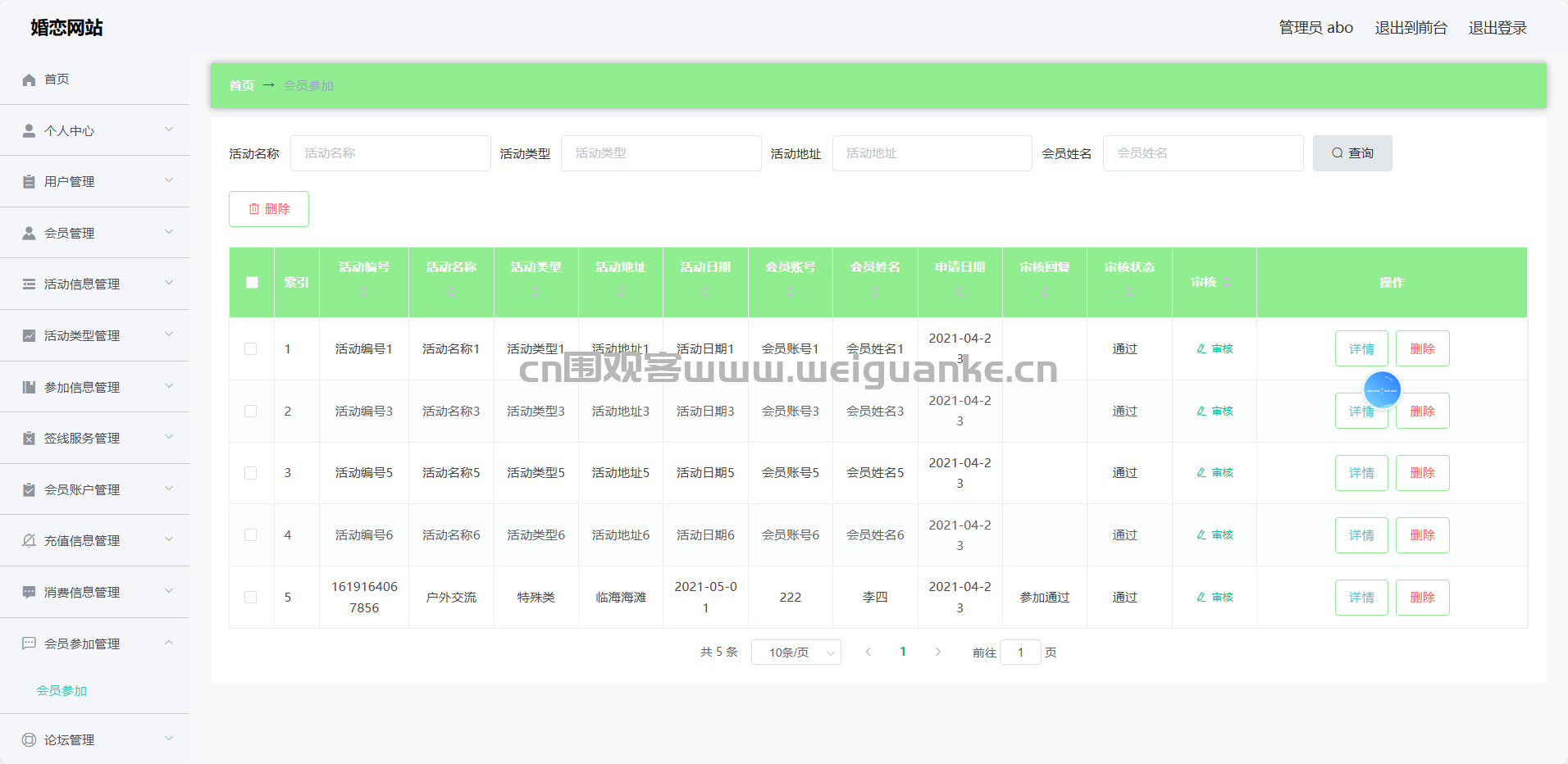
Task: Open the 签线服务管理 menu item
Action: (x=82, y=439)
